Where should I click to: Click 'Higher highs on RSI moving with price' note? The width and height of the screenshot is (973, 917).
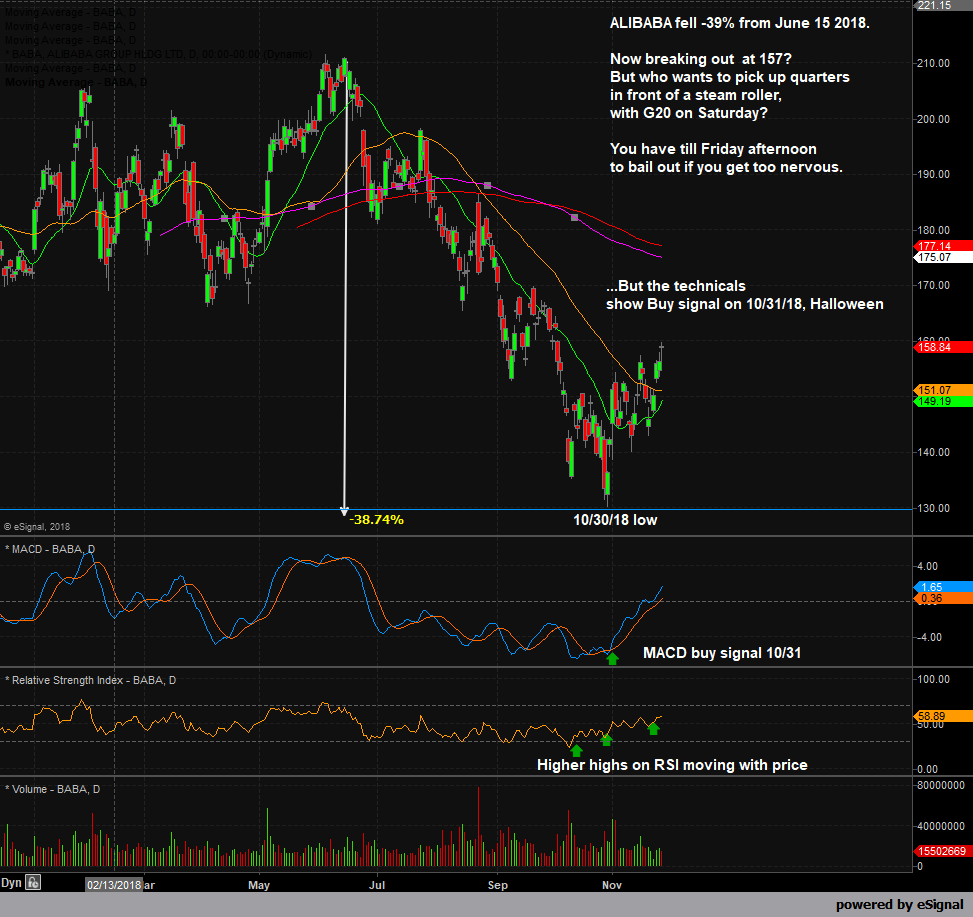click(x=672, y=765)
